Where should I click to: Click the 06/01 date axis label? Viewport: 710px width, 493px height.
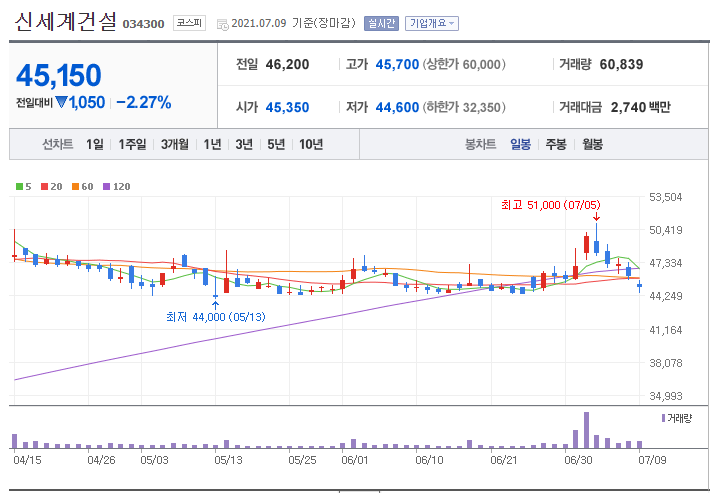tap(355, 460)
